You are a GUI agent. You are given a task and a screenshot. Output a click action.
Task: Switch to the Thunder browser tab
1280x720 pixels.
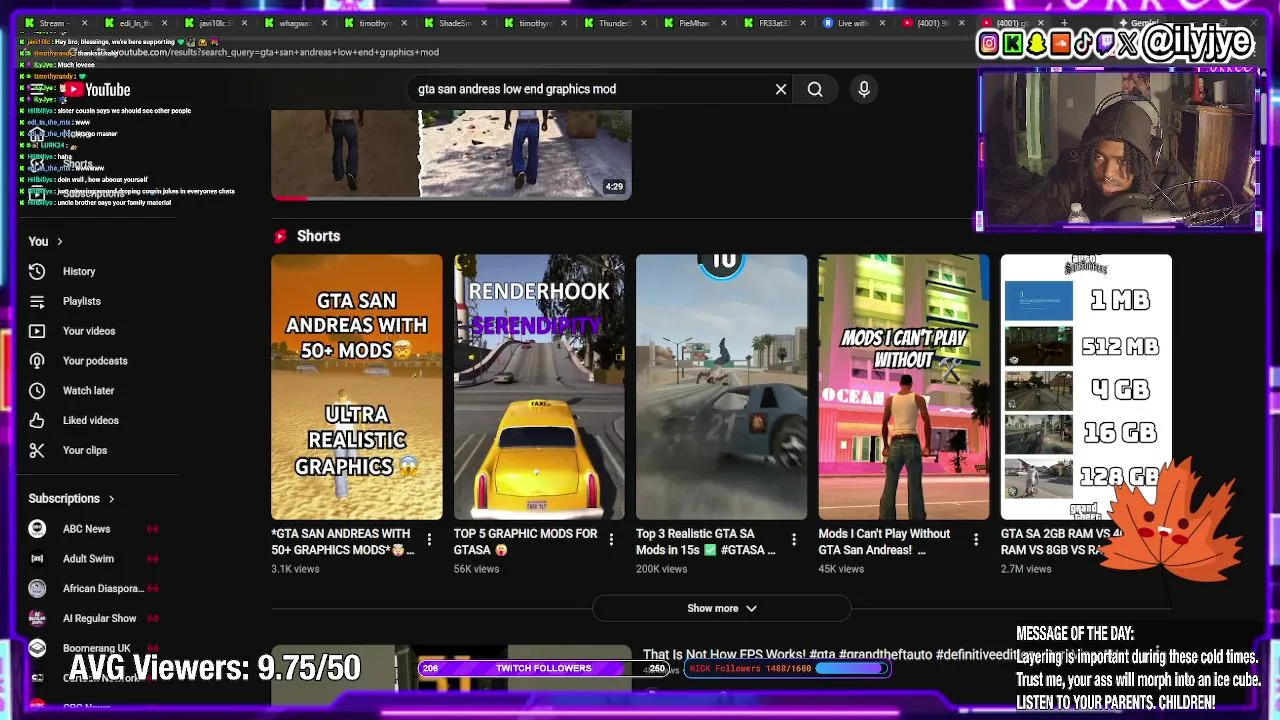(615, 23)
